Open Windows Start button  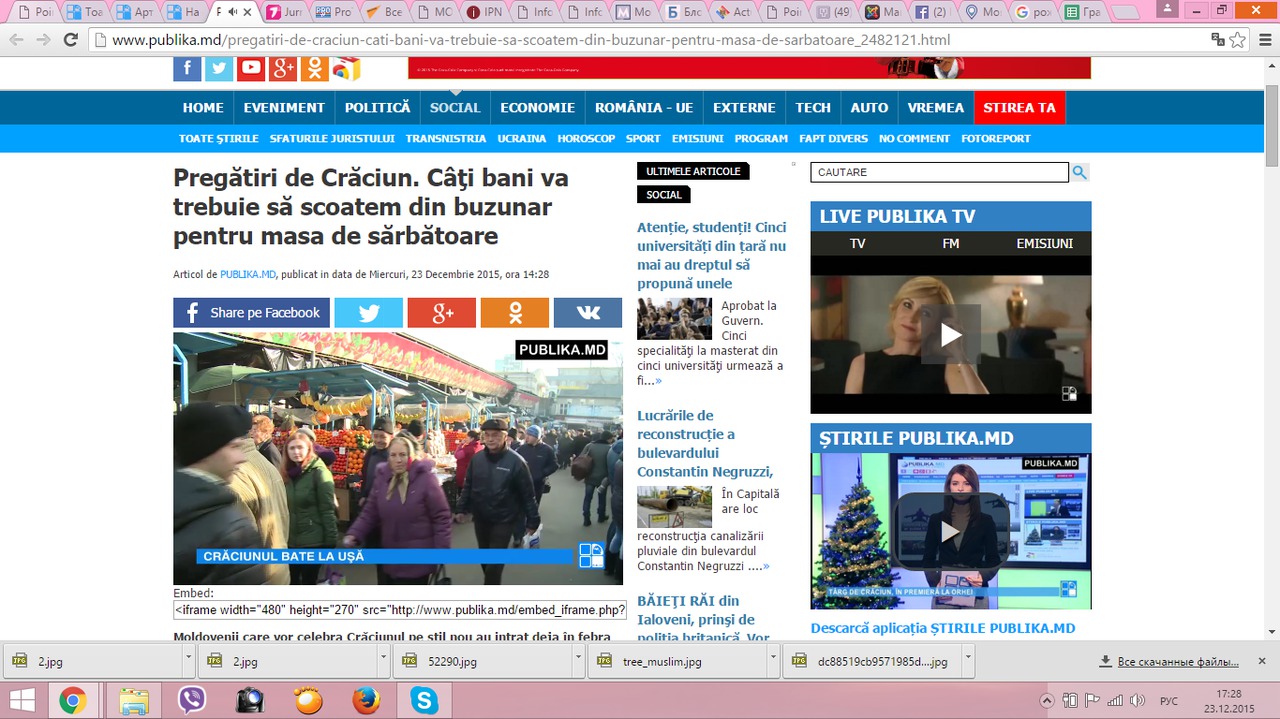point(22,700)
